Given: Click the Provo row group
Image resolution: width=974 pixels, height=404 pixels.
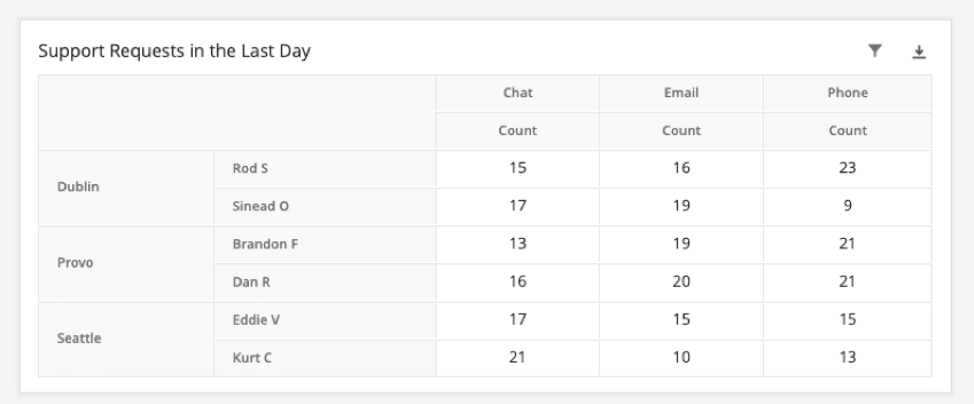Looking at the screenshot, I should [x=126, y=263].
